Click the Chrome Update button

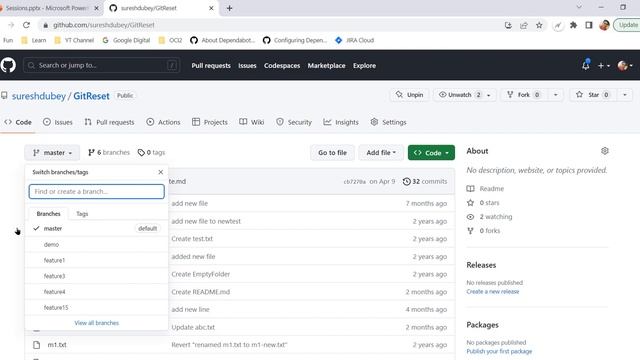[x=627, y=25]
